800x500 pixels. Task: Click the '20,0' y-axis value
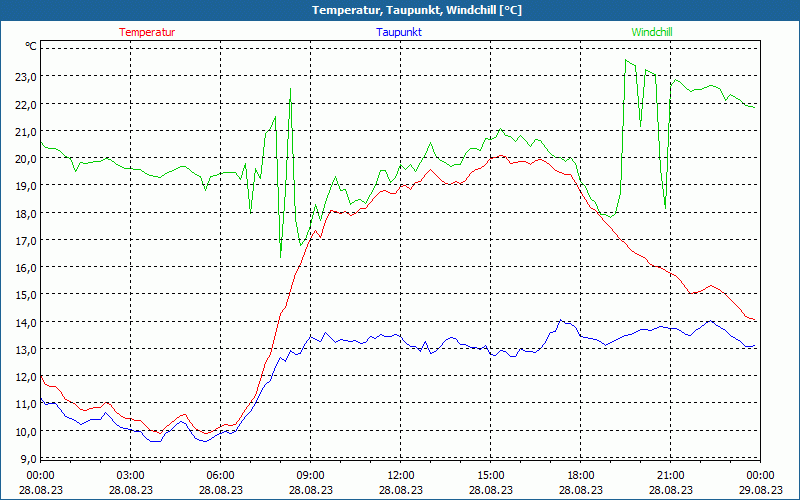[26, 159]
